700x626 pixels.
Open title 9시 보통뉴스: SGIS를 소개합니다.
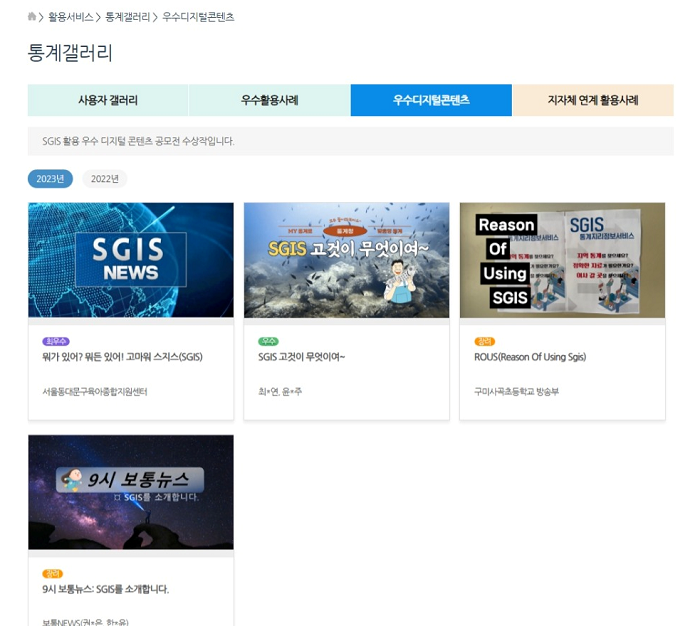106,589
